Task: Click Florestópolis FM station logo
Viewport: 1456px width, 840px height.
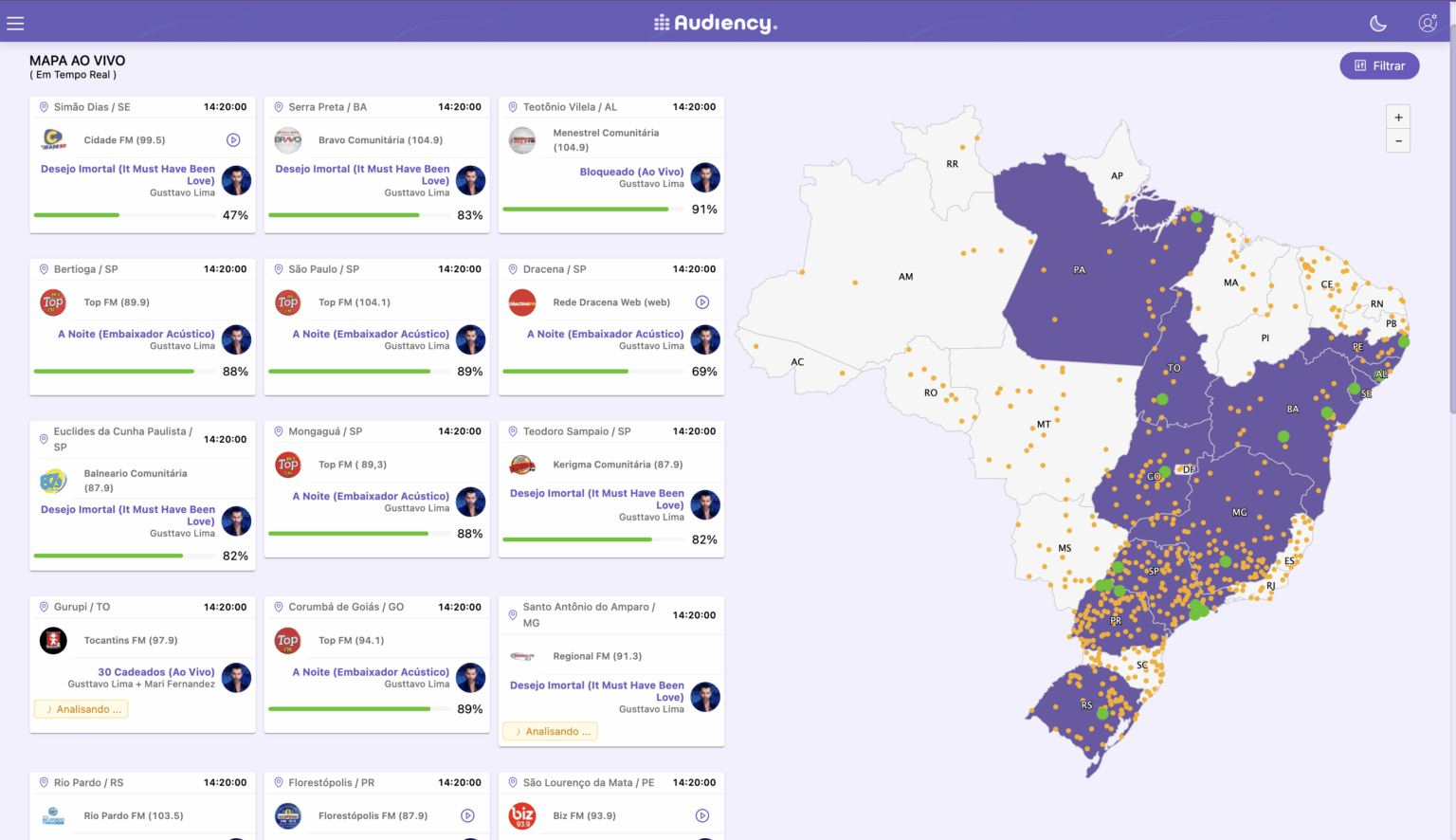Action: [288, 815]
